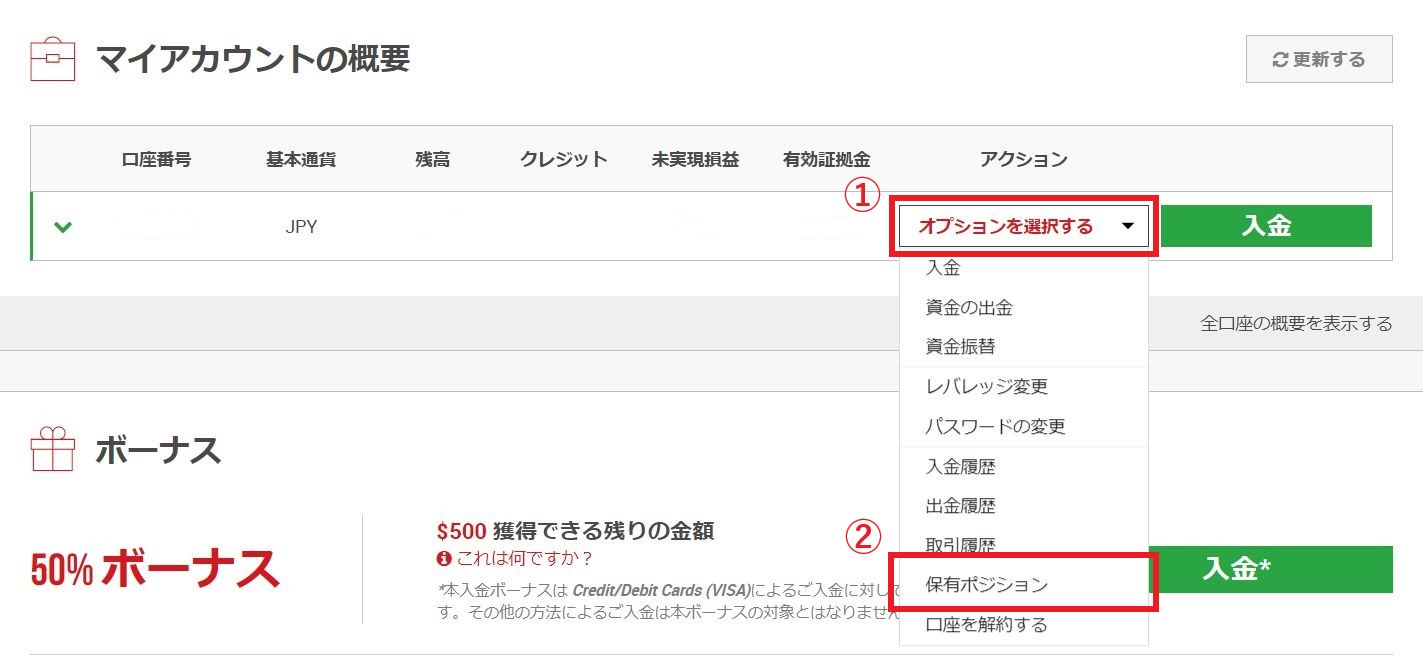The height and width of the screenshot is (656, 1423).
Task: Choose 口座を解約する menu option
Action: pos(986,625)
